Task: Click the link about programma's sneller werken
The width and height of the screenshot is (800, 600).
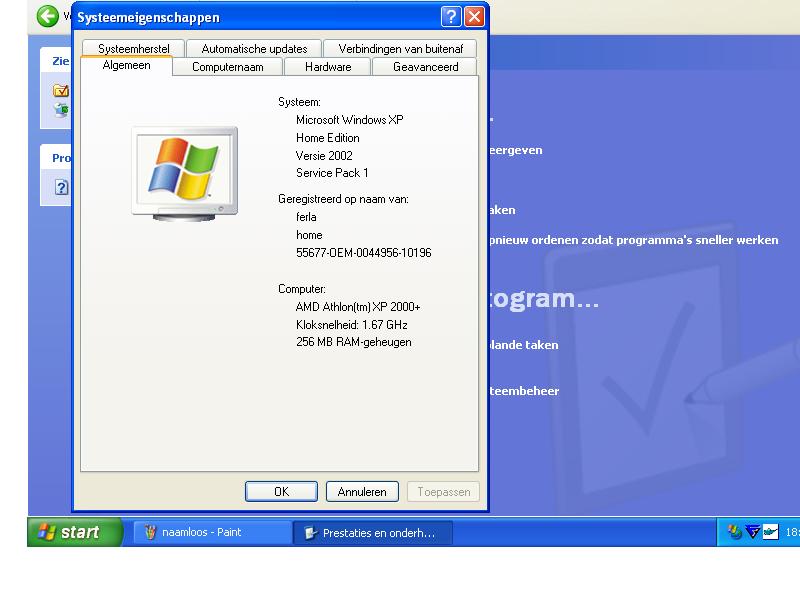Action: pyautogui.click(x=634, y=240)
